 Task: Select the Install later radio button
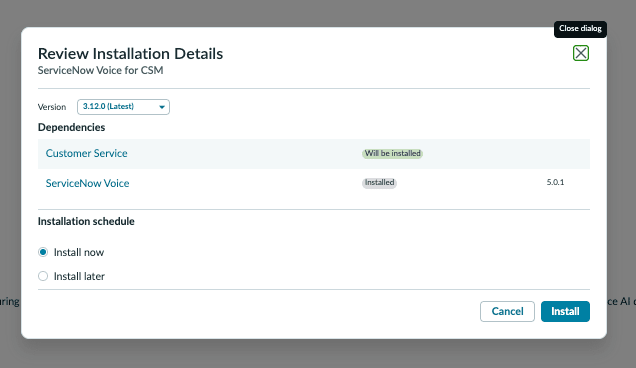point(43,276)
